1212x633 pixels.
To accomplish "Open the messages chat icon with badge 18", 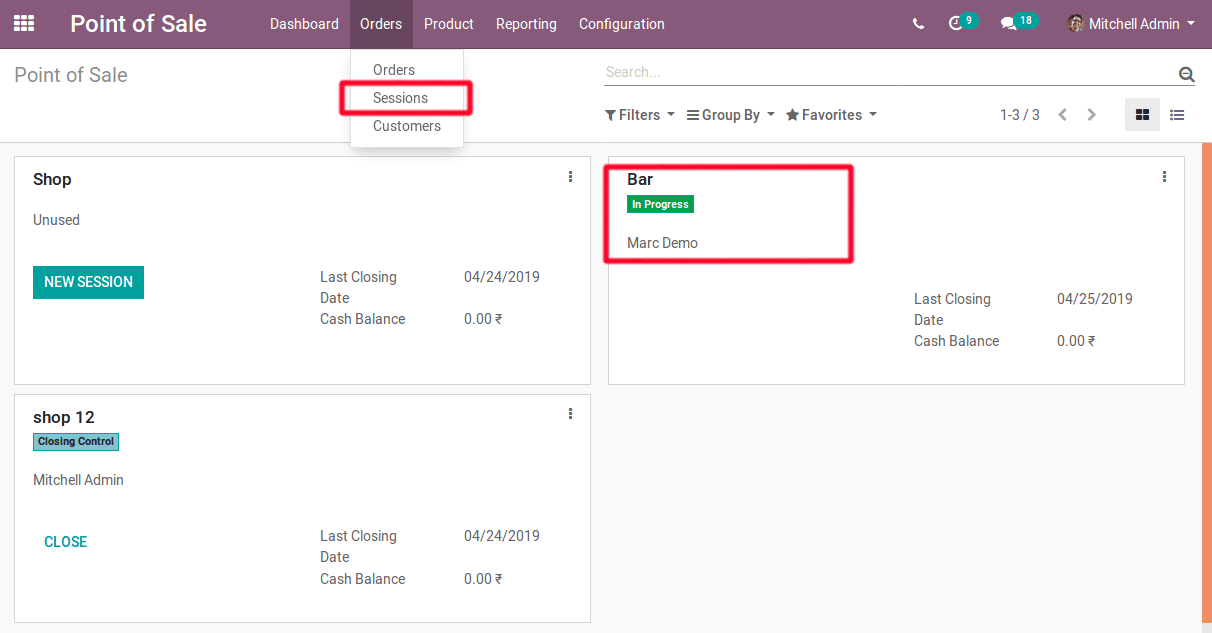I will 1019,23.
